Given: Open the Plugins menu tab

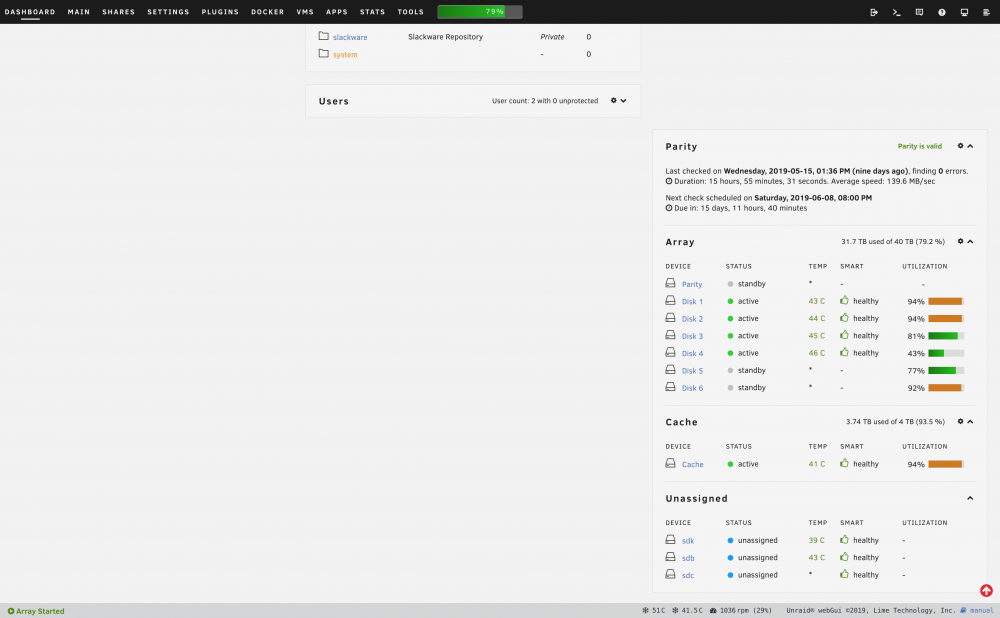Looking at the screenshot, I should (x=220, y=12).
